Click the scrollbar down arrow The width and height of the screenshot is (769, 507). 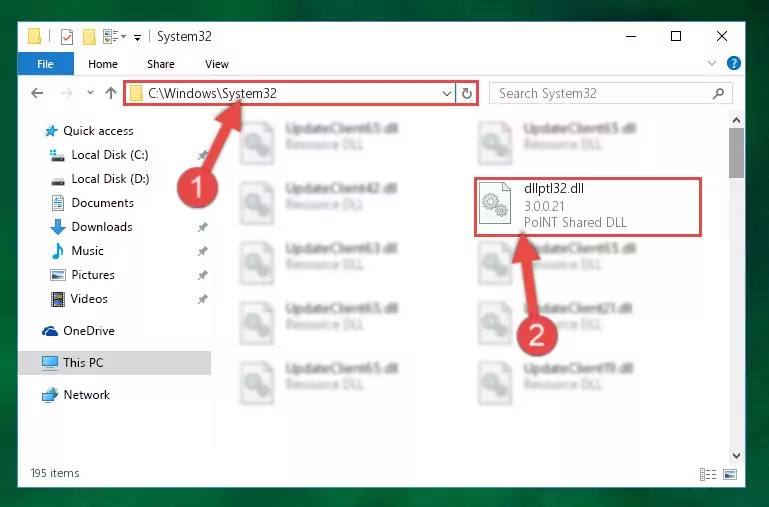tap(736, 456)
